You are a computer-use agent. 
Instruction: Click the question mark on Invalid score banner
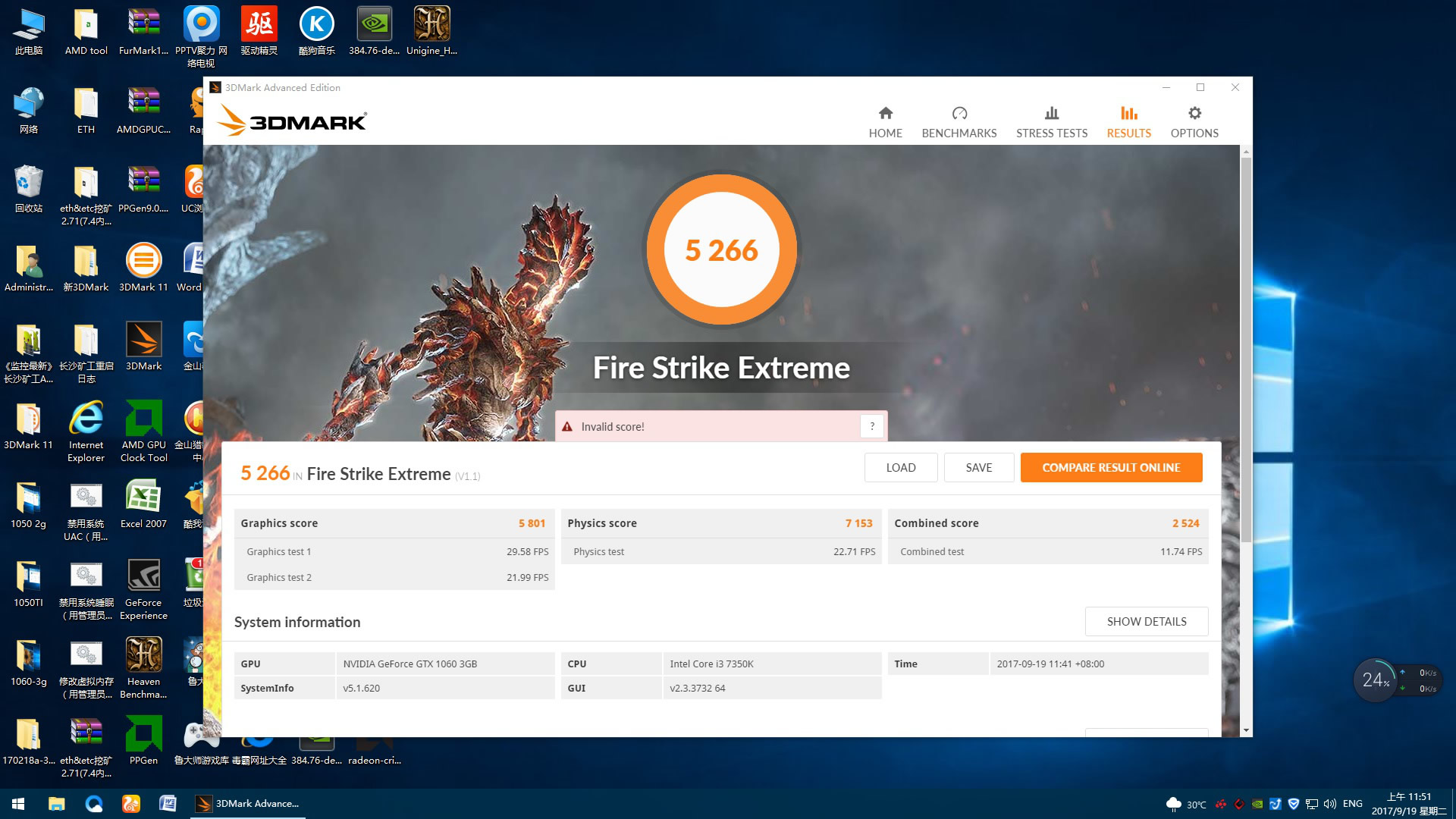[872, 426]
